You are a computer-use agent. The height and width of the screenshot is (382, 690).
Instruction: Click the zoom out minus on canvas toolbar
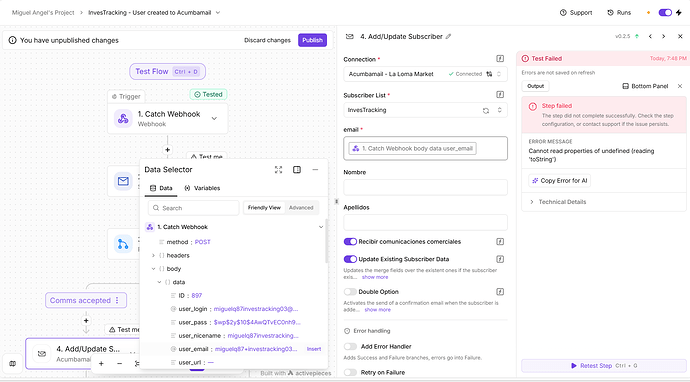coord(119,364)
